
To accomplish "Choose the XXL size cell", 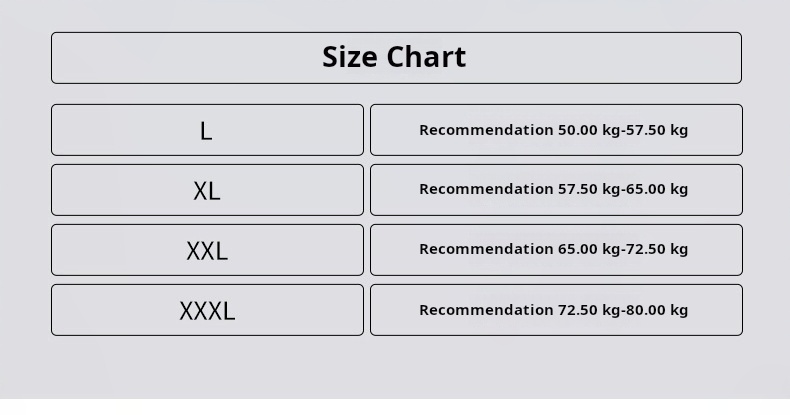I will point(207,250).
